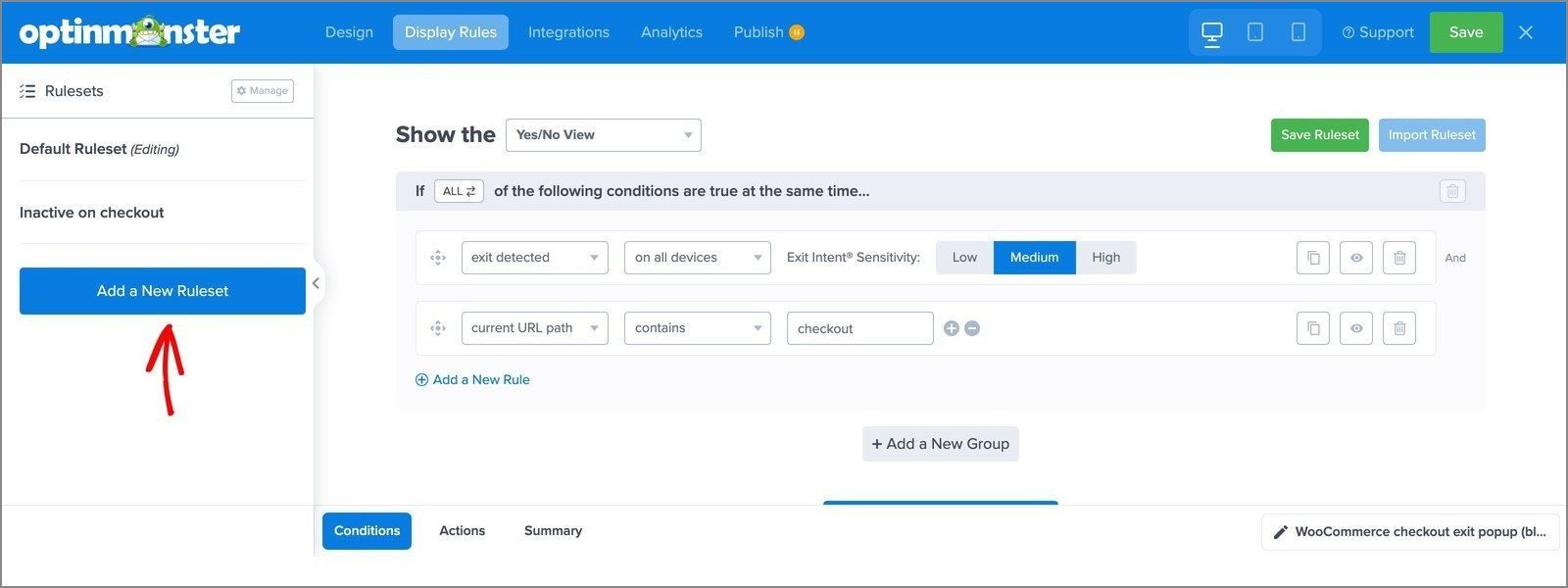Switch to tablet device preview

tap(1255, 32)
